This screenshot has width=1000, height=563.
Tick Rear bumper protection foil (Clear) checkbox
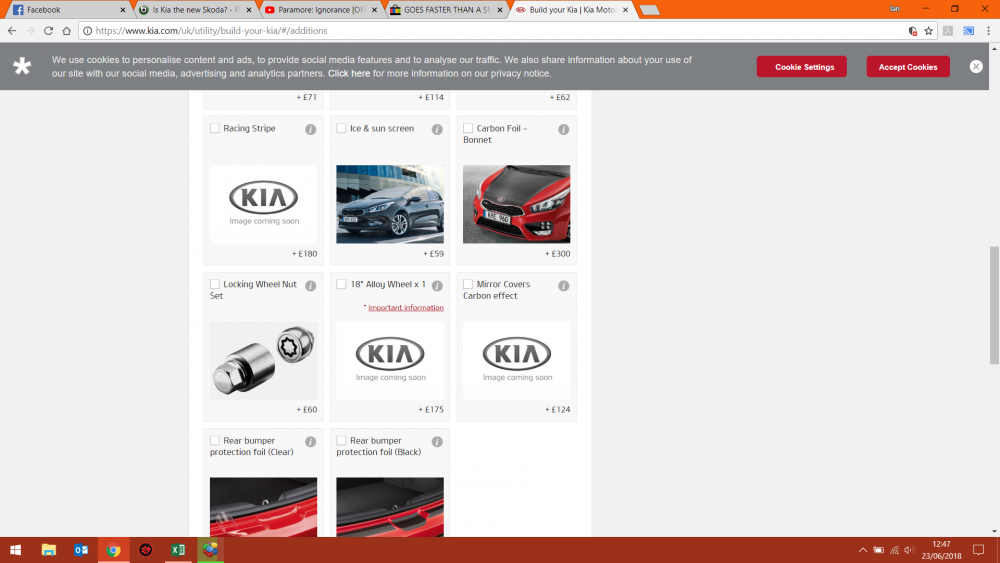click(x=215, y=441)
